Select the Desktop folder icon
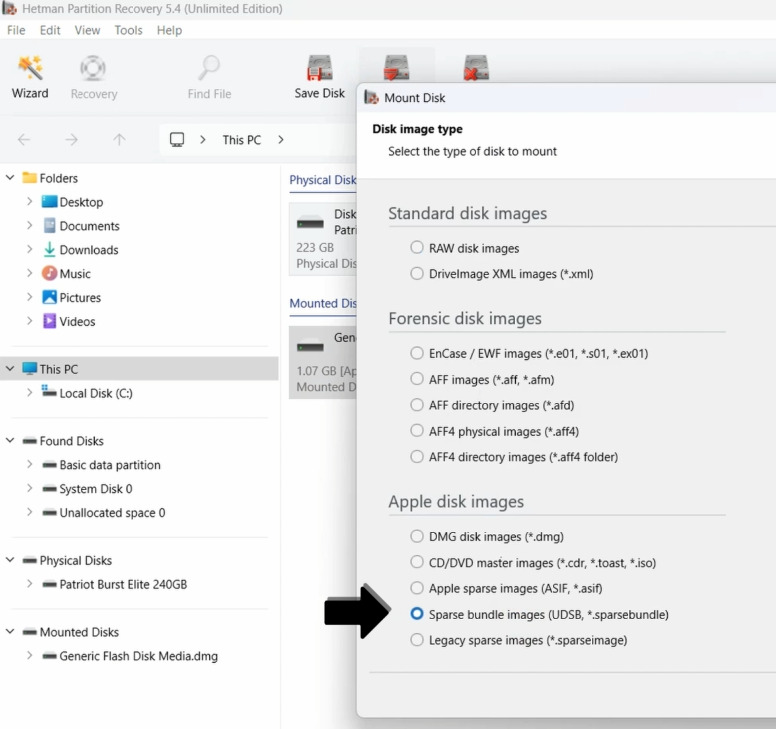 point(49,201)
